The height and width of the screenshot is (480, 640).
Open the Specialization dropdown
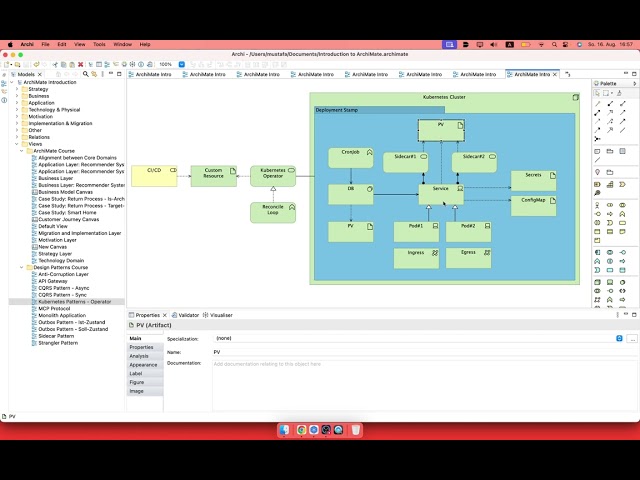[x=619, y=338]
